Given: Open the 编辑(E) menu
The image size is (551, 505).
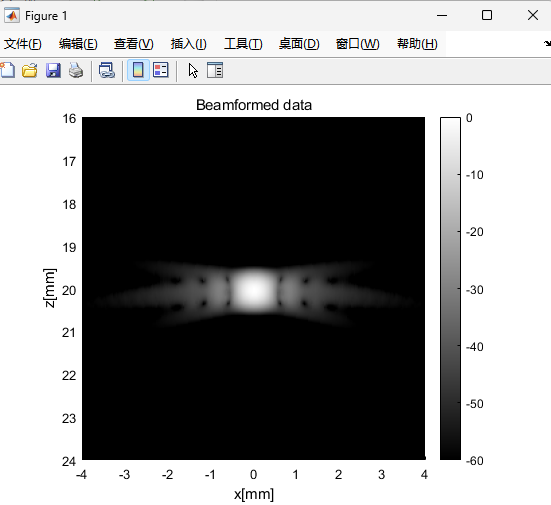Looking at the screenshot, I should pyautogui.click(x=78, y=44).
